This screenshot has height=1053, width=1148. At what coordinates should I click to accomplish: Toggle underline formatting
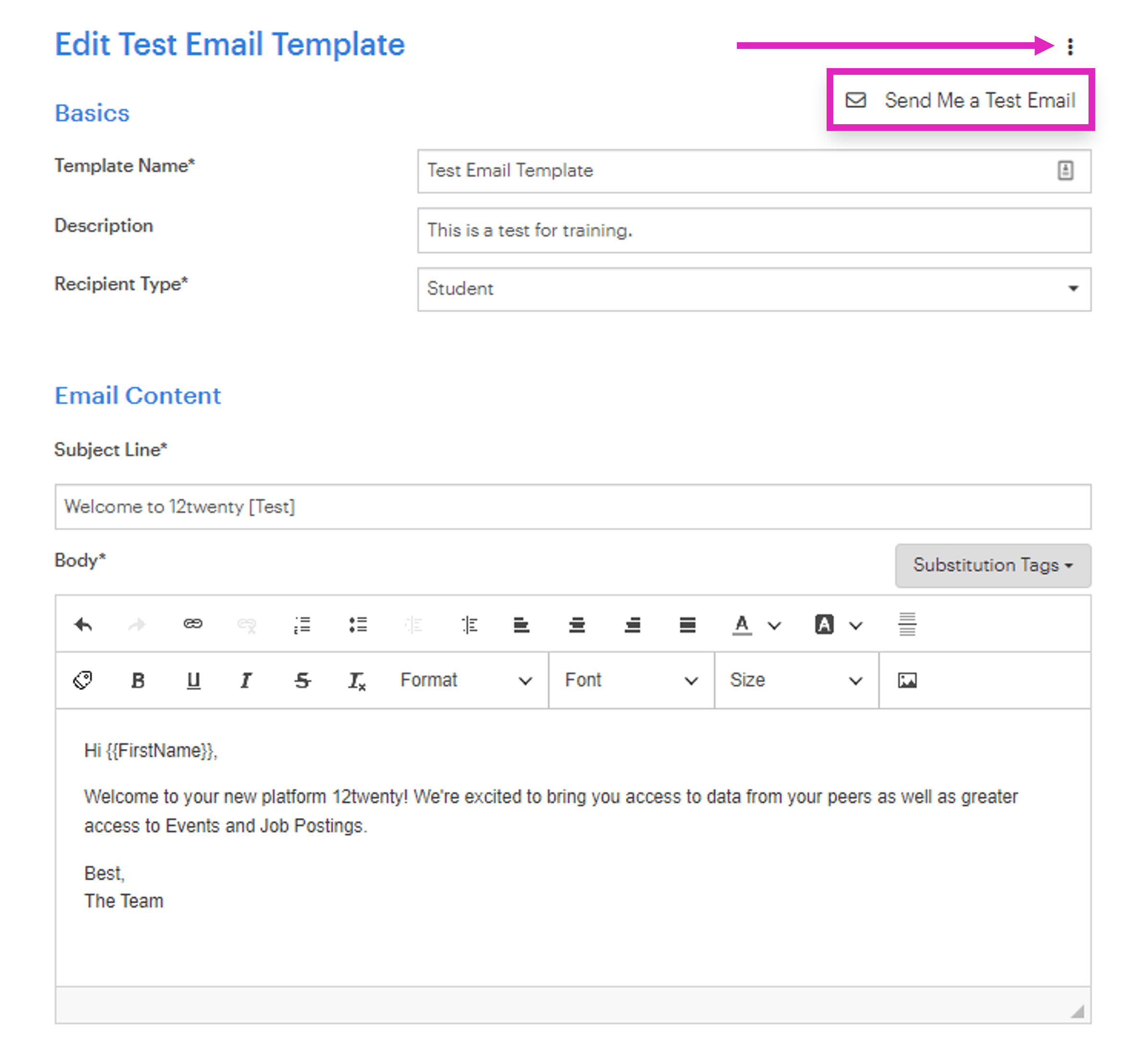click(193, 680)
